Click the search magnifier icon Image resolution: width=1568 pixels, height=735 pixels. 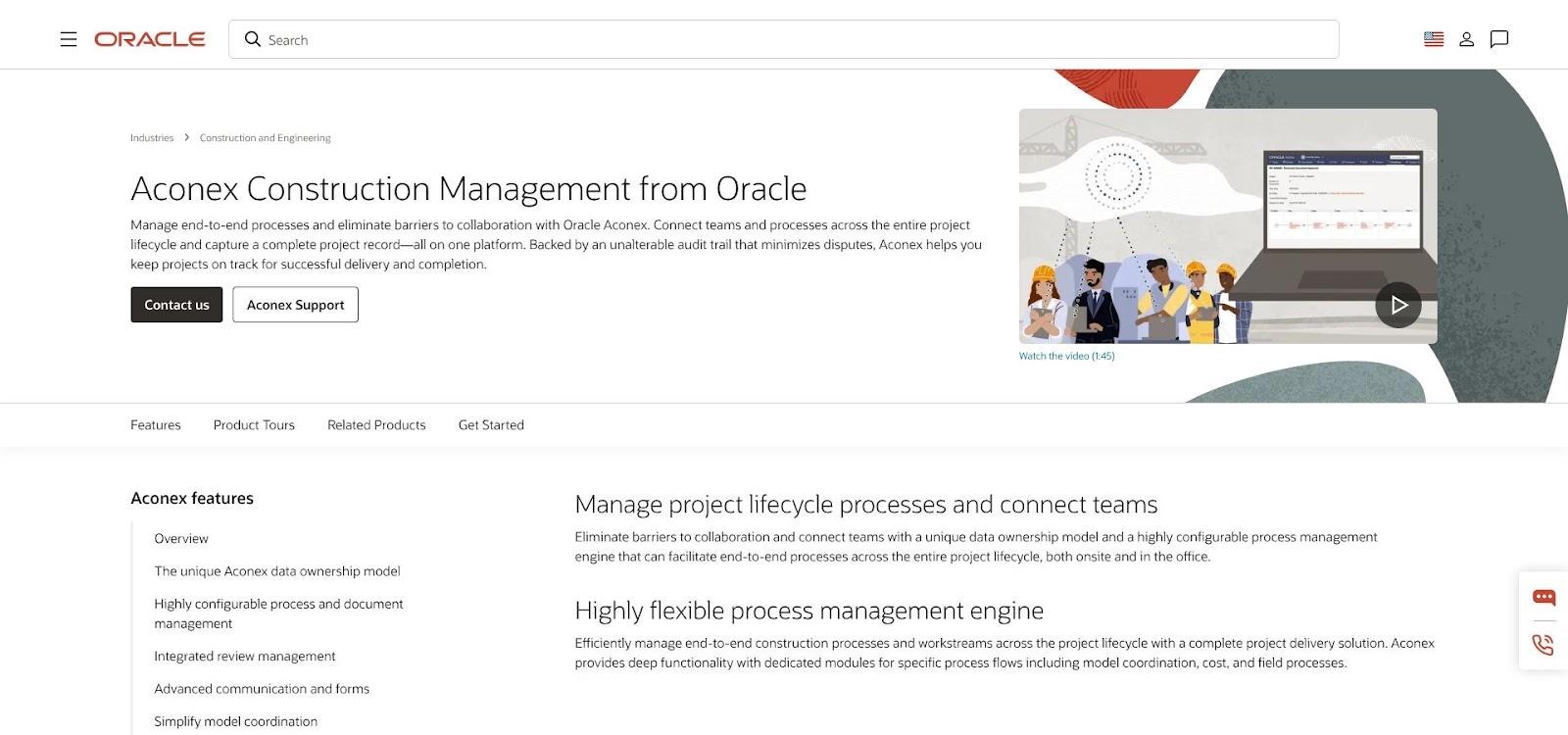(253, 39)
